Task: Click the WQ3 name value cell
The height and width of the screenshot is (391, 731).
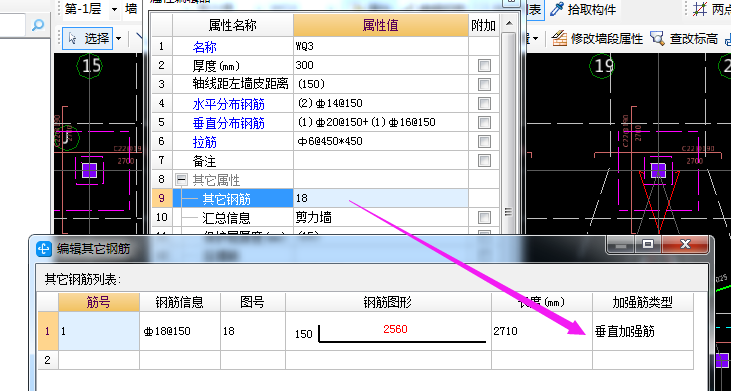Action: [380, 47]
